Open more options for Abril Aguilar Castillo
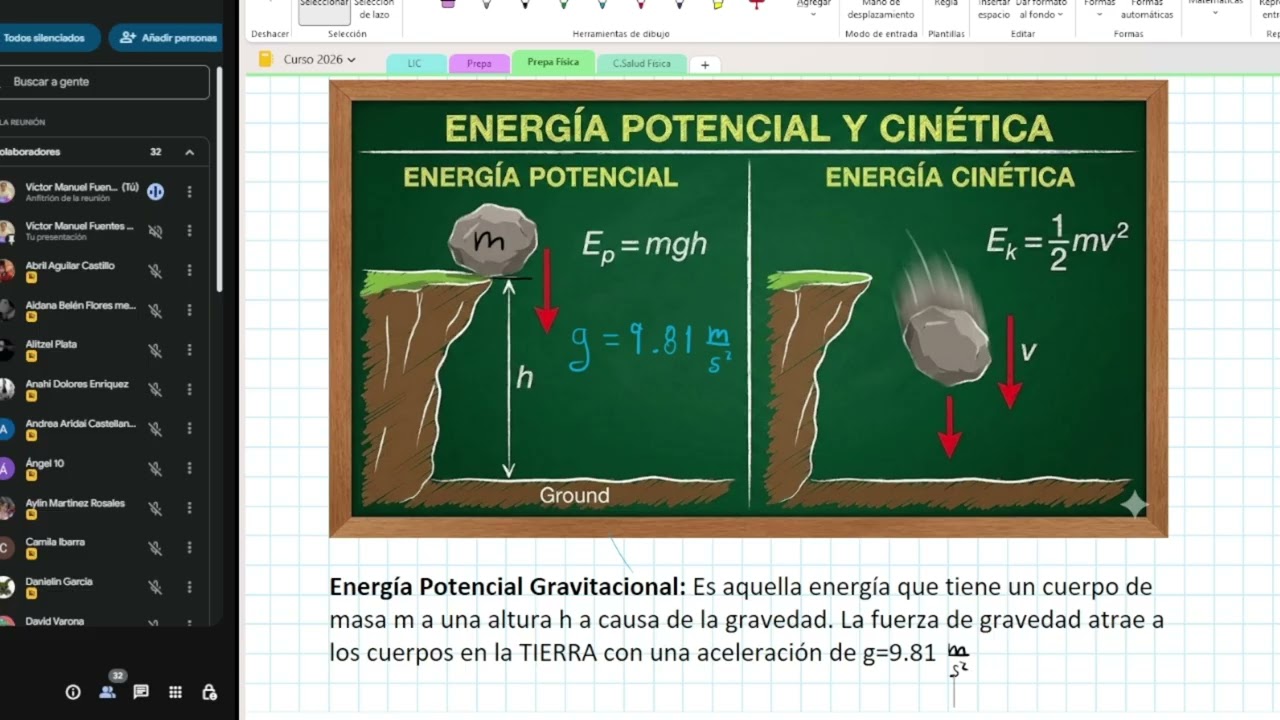Image resolution: width=1280 pixels, height=720 pixels. click(189, 271)
